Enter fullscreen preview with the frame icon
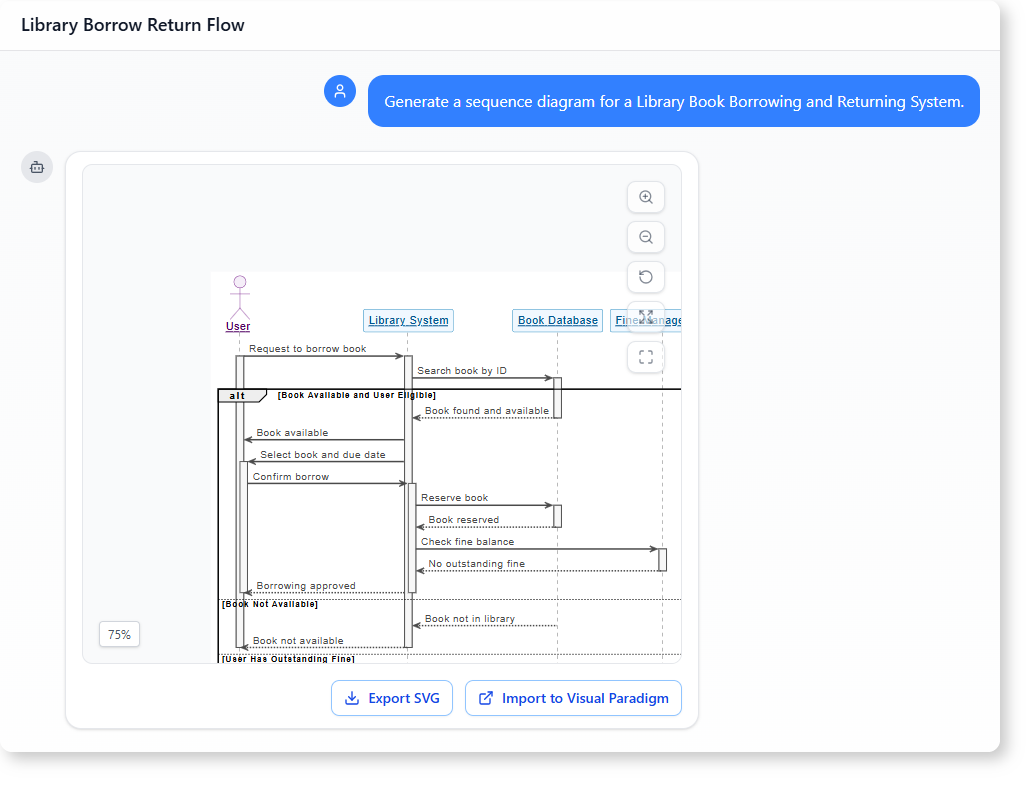This screenshot has height=788, width=1028. click(645, 357)
